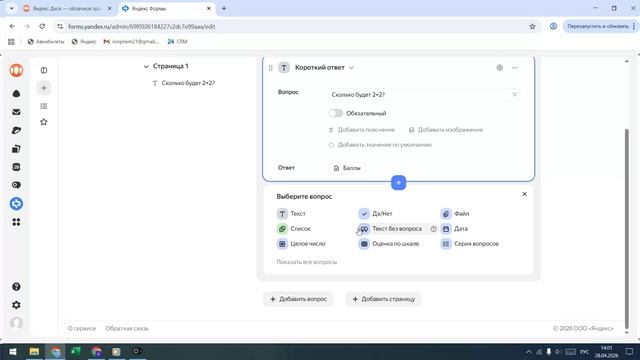The height and width of the screenshot is (360, 640).
Task: Click Добавить пояснение link
Action: coord(362,130)
